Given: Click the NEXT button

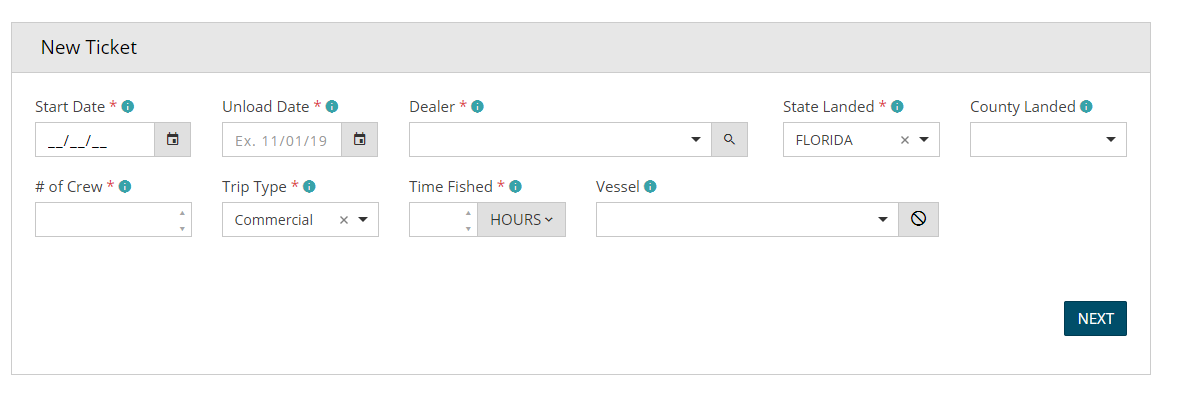Looking at the screenshot, I should [1095, 318].
